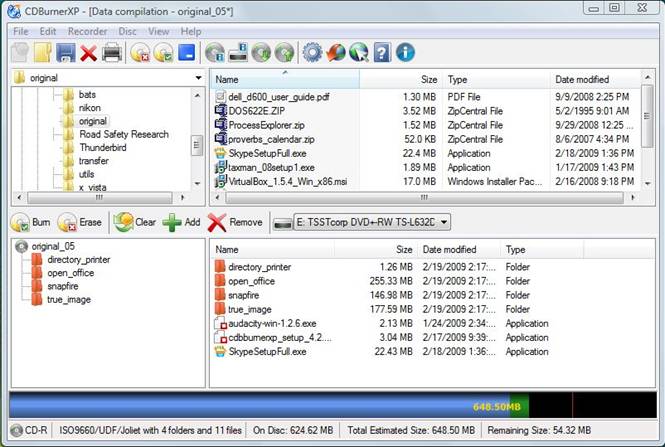Open the View menu
The height and width of the screenshot is (447, 665).
click(x=159, y=31)
